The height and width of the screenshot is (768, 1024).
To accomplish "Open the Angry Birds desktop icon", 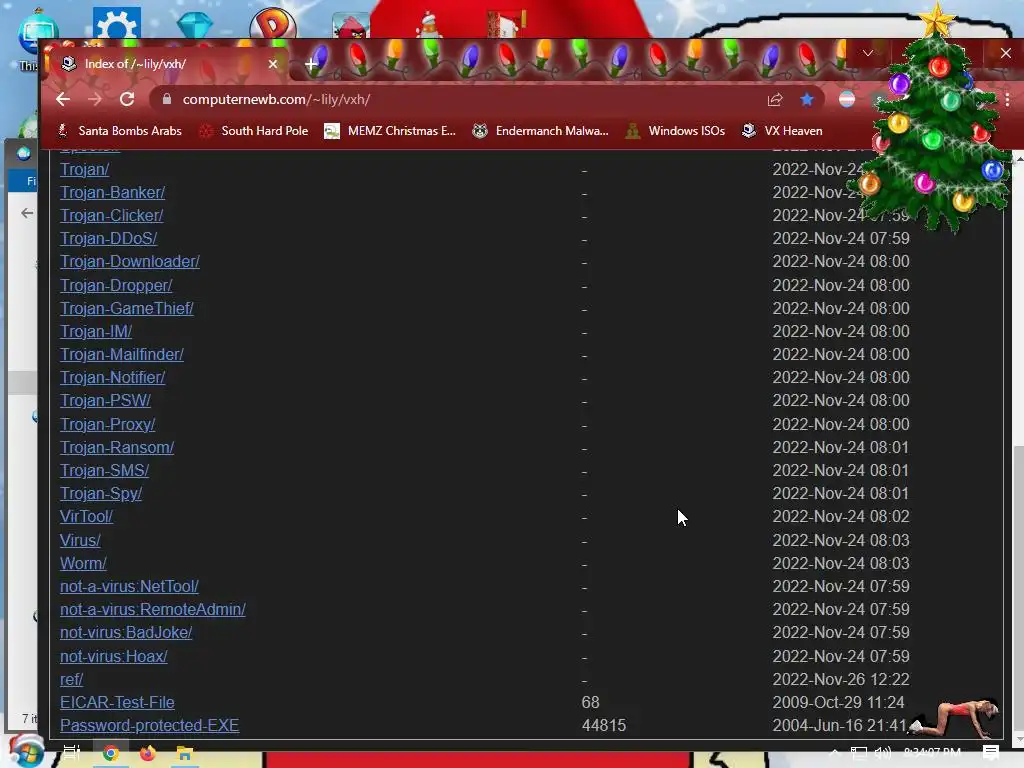I will click(x=351, y=26).
